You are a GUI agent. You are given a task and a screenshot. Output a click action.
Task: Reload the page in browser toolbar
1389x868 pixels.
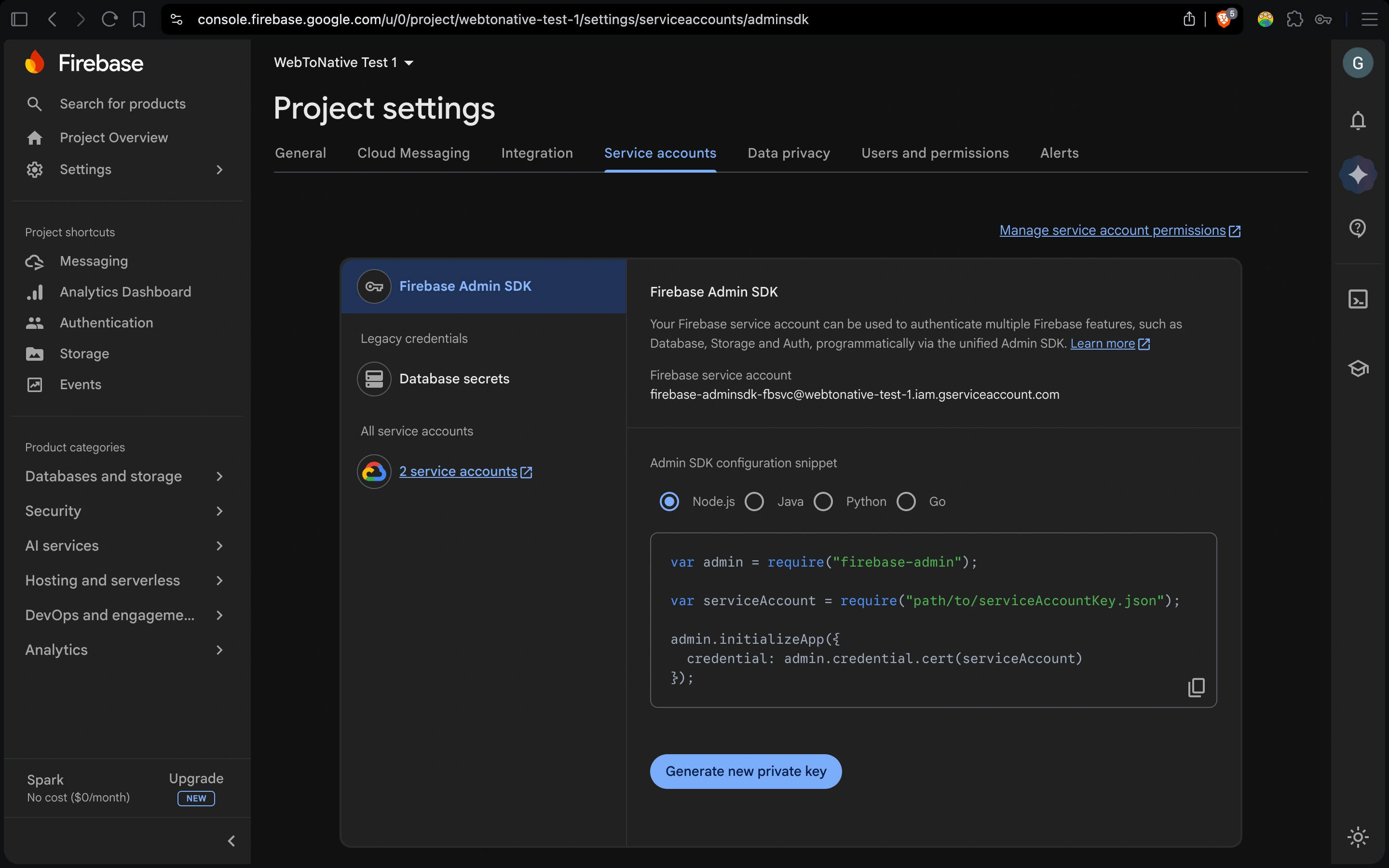tap(109, 19)
